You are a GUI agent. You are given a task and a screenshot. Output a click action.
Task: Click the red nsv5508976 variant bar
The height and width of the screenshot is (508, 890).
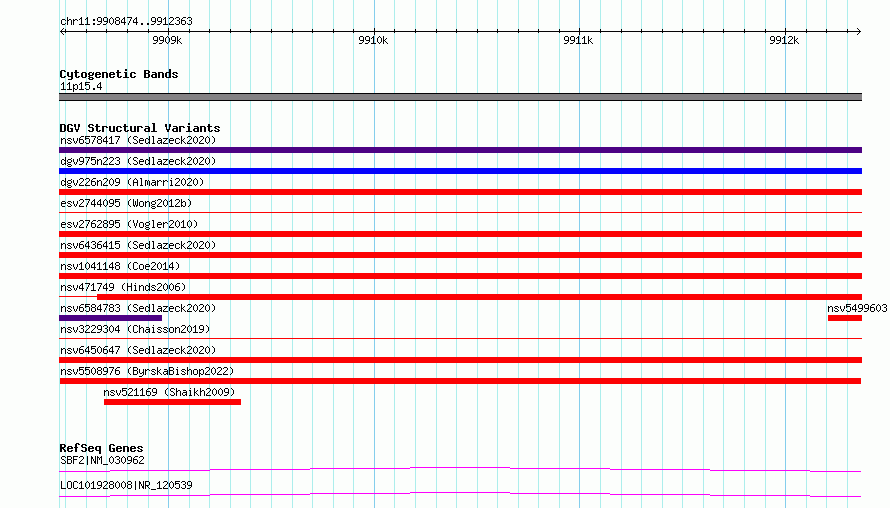[x=460, y=381]
